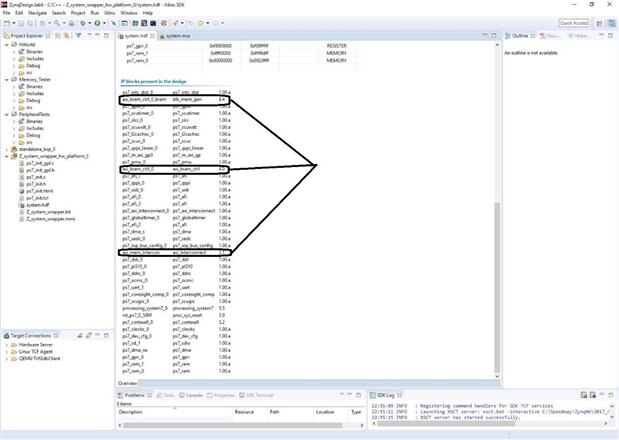Image resolution: width=619 pixels, height=440 pixels.
Task: Click Collapse All in Project Explorer
Action: pos(58,36)
